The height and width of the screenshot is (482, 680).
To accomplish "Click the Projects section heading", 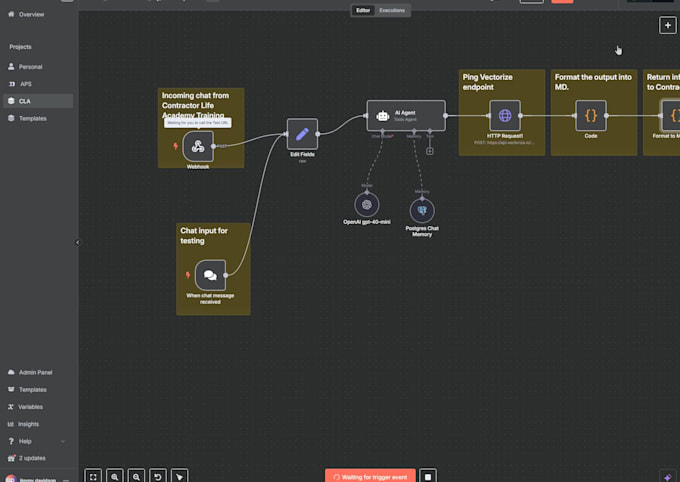I will pyautogui.click(x=20, y=47).
